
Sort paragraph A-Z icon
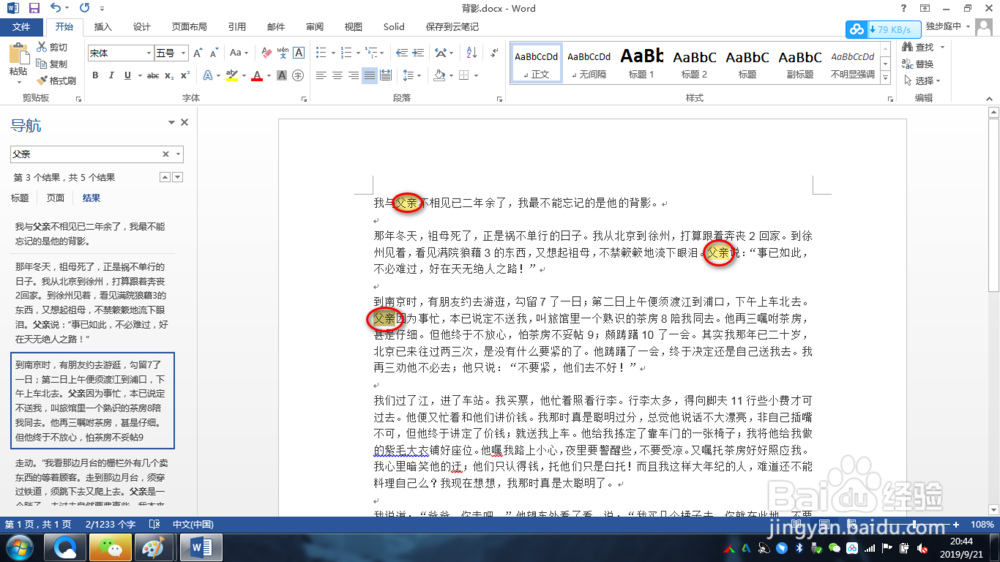point(471,53)
